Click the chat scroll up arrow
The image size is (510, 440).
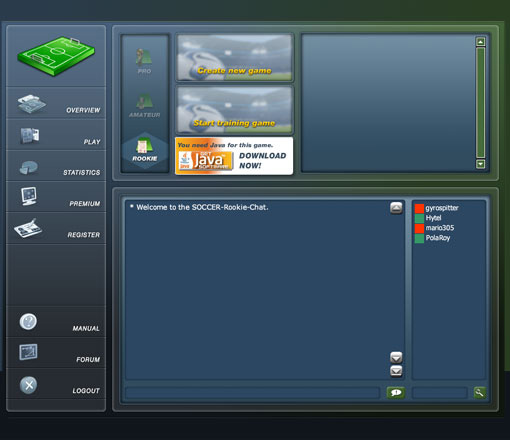pos(396,208)
